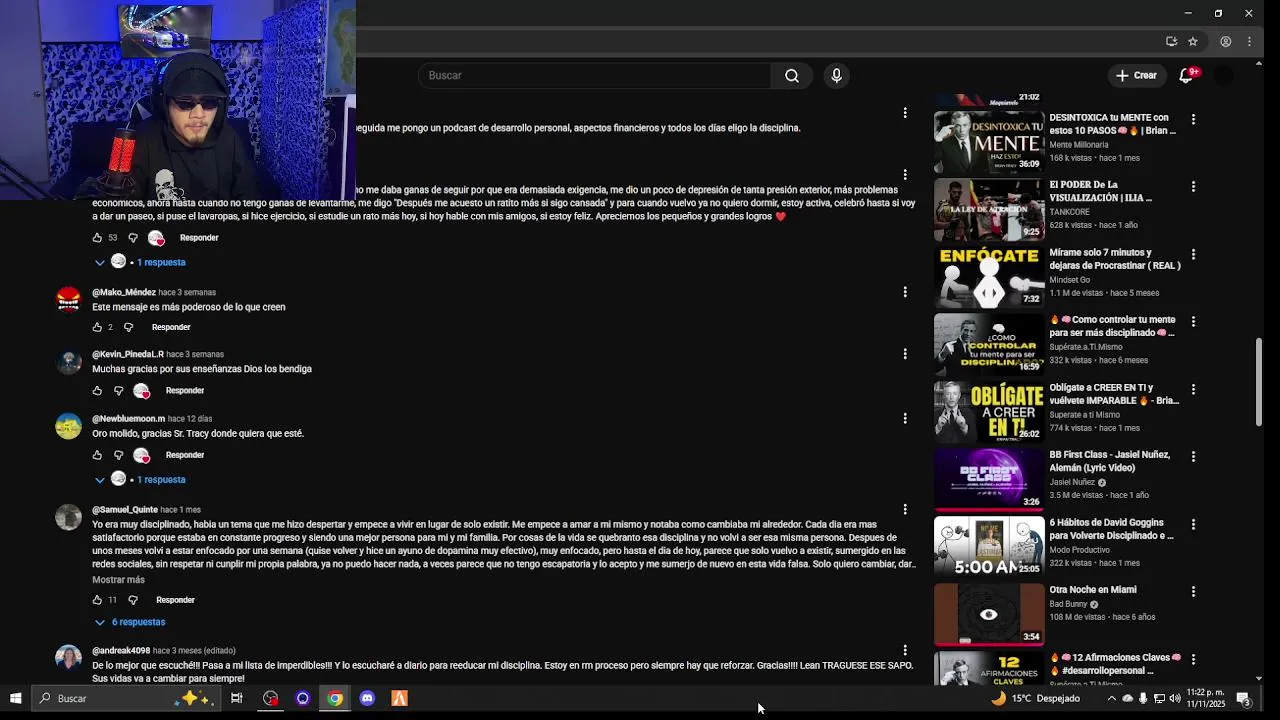
Task: Open menu for 6 Hábitos de David Goggins video
Action: (x=1193, y=524)
